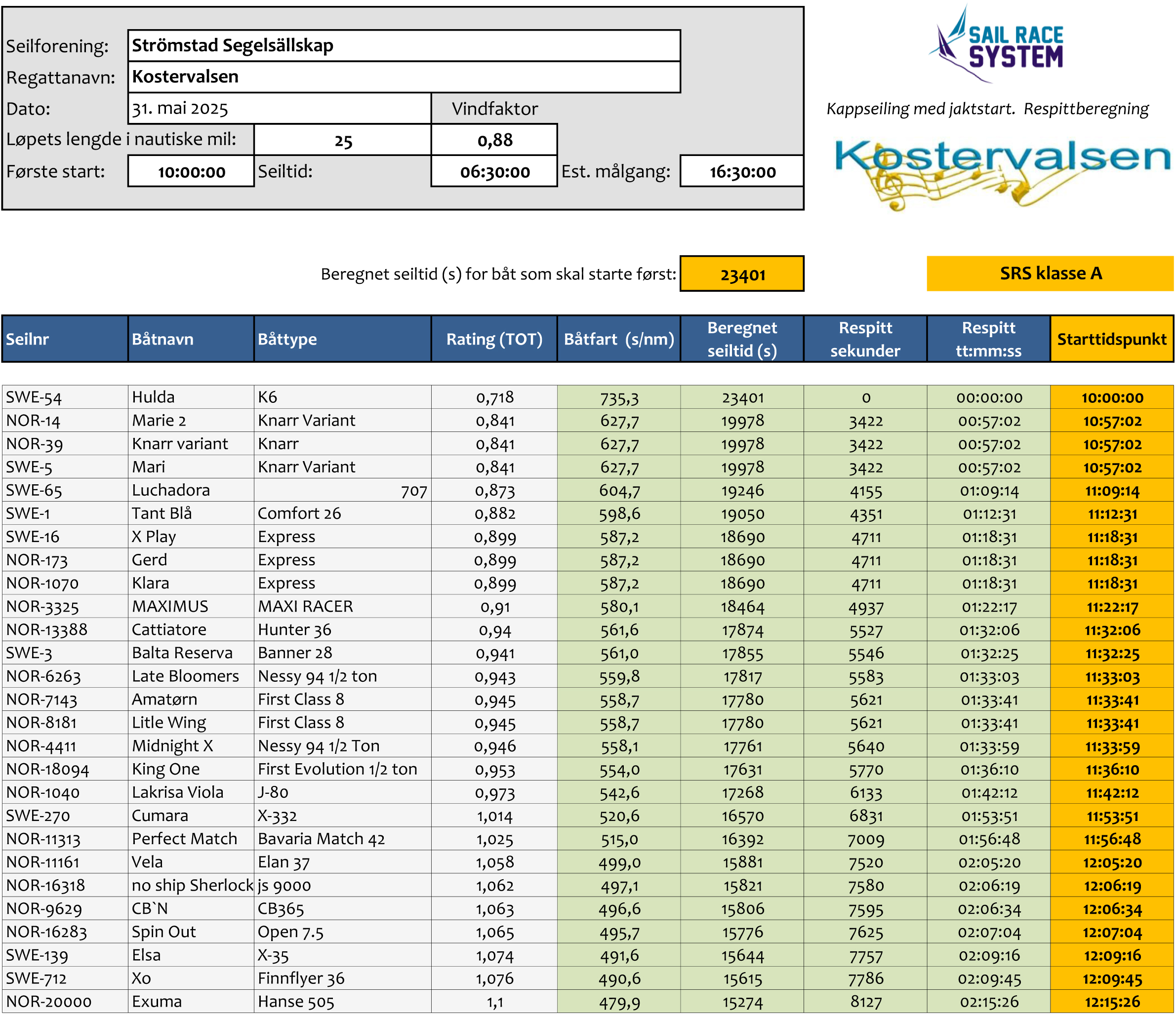
Task: Select boat name Late Bloomers
Action: click(x=191, y=676)
